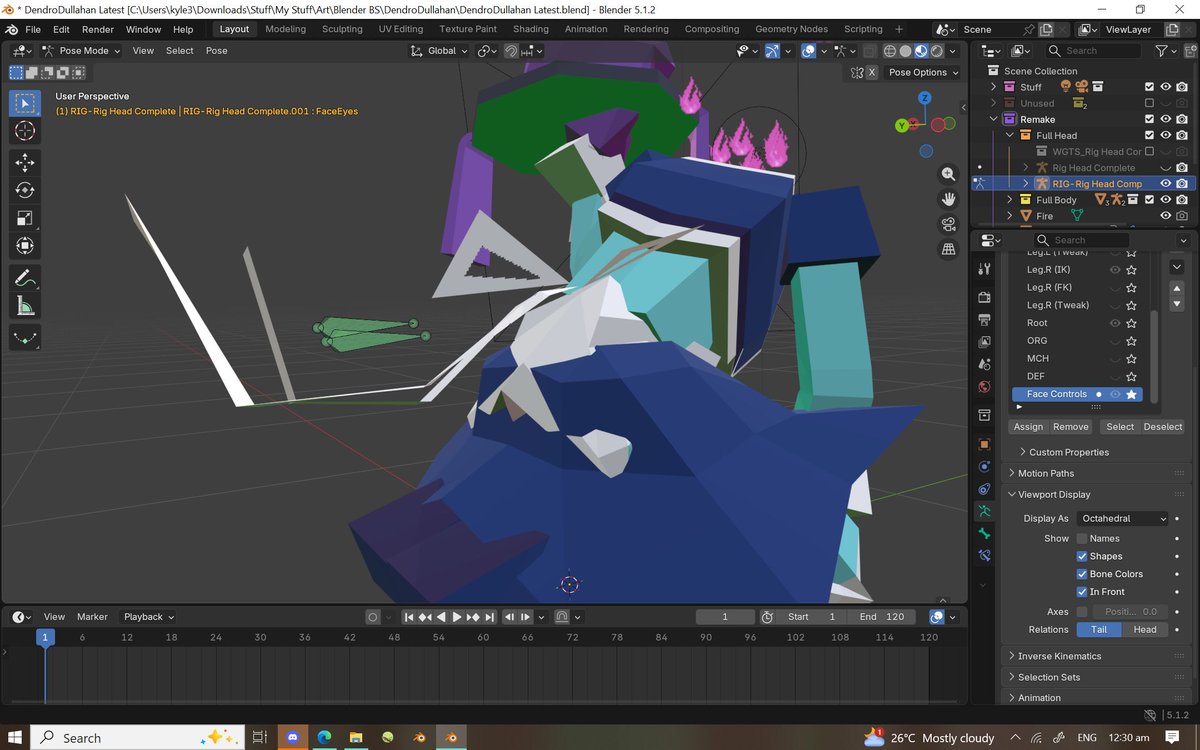Viewport: 1200px width, 750px height.
Task: Click the pan view hand icon
Action: (948, 199)
